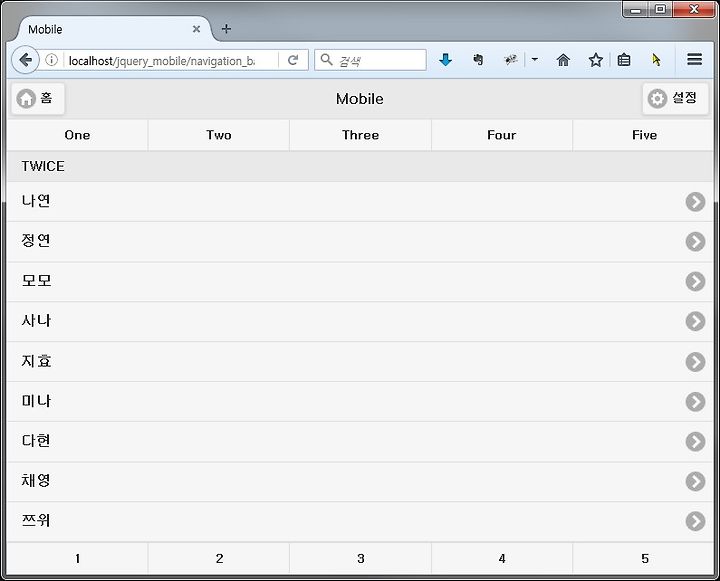Image resolution: width=720 pixels, height=581 pixels.
Task: Click the chevron arrow on 사나 row
Action: pyautogui.click(x=695, y=322)
